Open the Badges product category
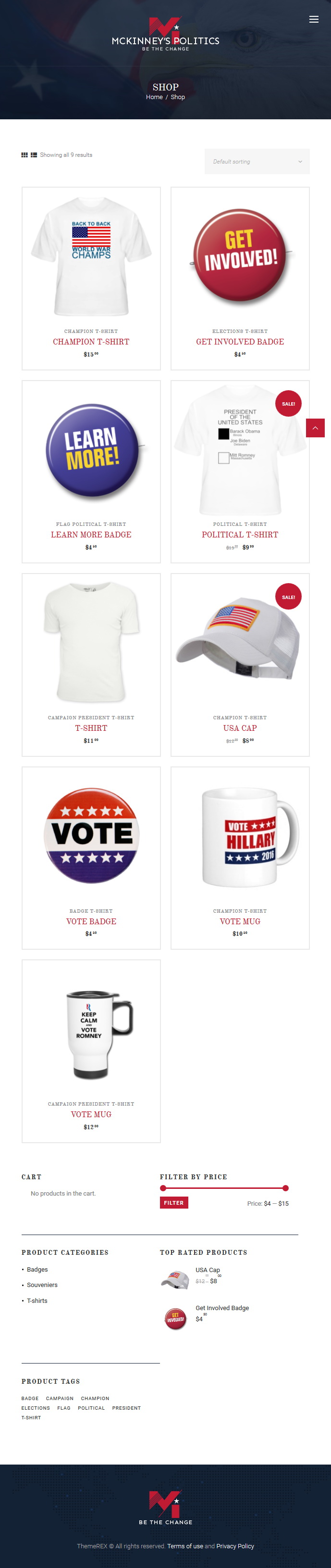The image size is (331, 1568). (x=37, y=1269)
